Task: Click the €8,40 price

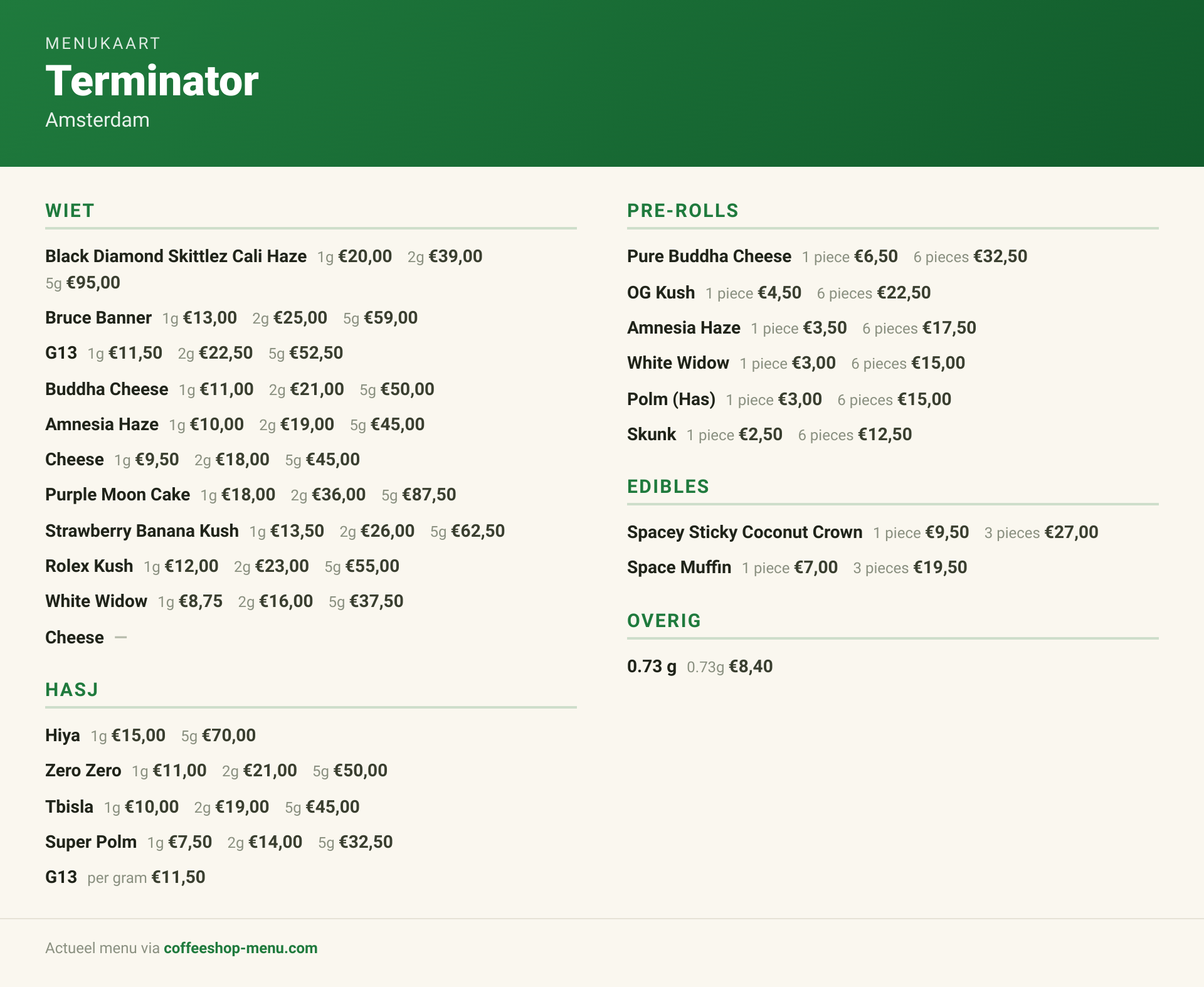Action: click(751, 667)
